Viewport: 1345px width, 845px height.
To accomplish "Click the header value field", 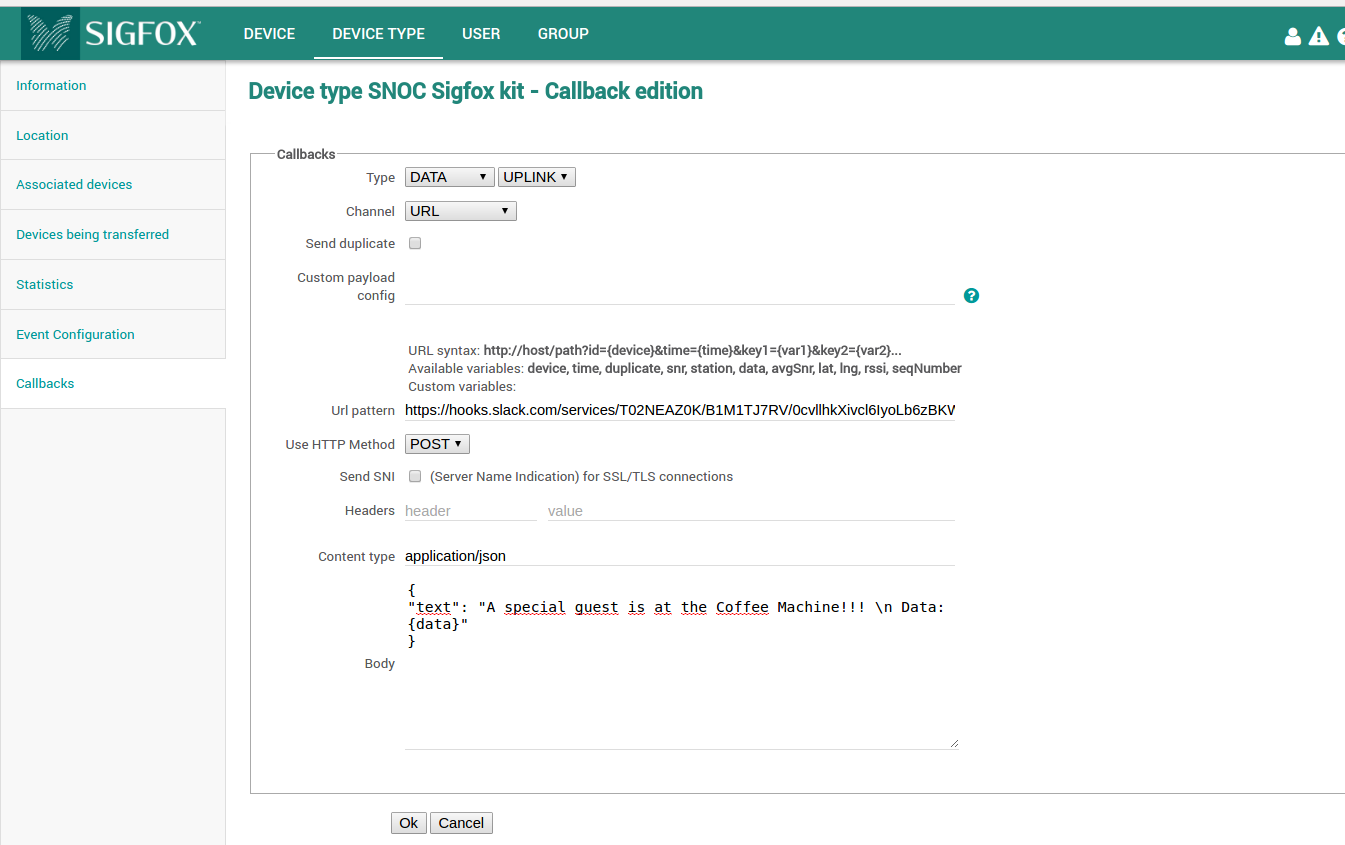I will coord(751,511).
